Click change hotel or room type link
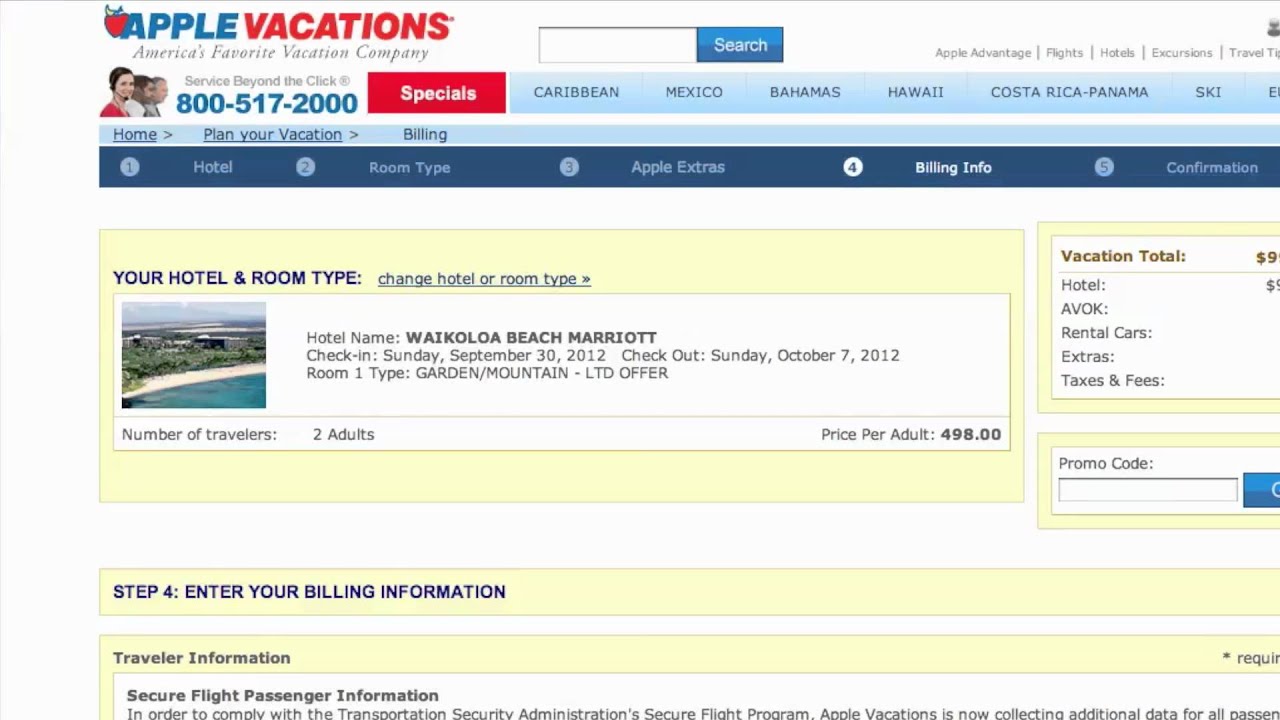The width and height of the screenshot is (1280, 720). (x=484, y=279)
